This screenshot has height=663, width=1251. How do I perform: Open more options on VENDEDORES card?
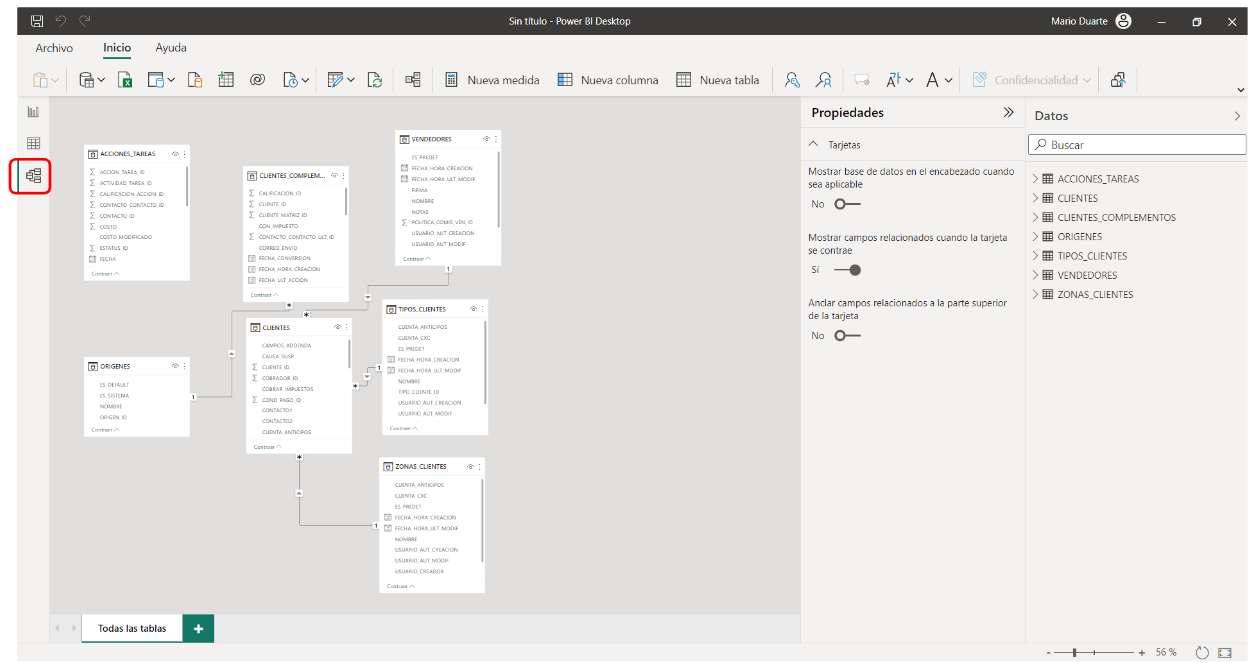pos(496,139)
